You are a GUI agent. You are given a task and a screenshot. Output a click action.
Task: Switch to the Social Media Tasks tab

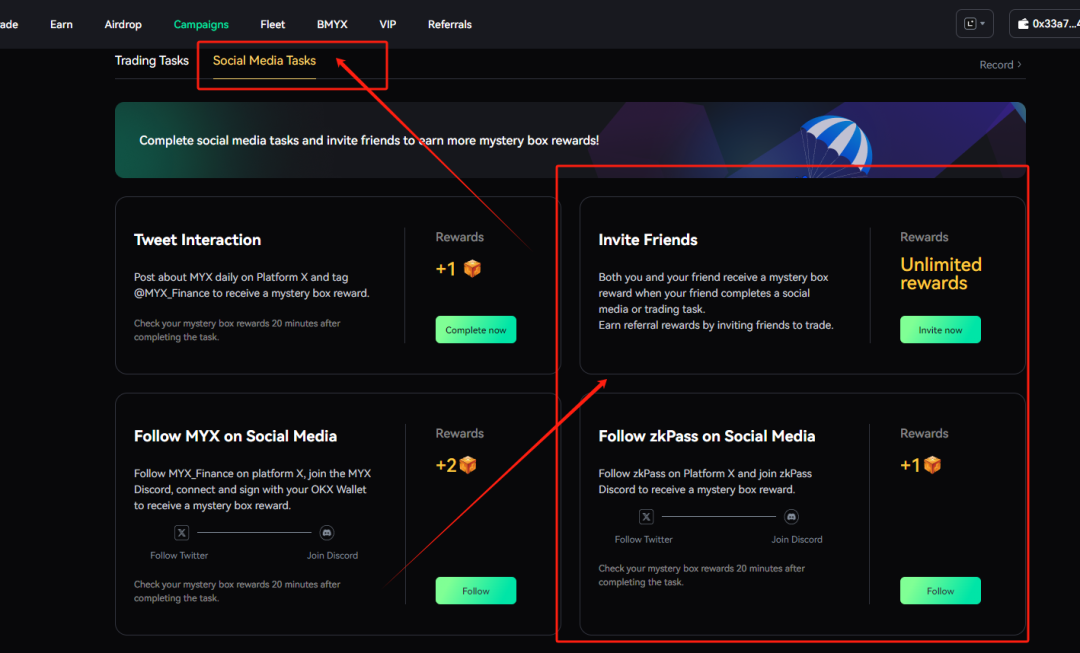point(264,61)
